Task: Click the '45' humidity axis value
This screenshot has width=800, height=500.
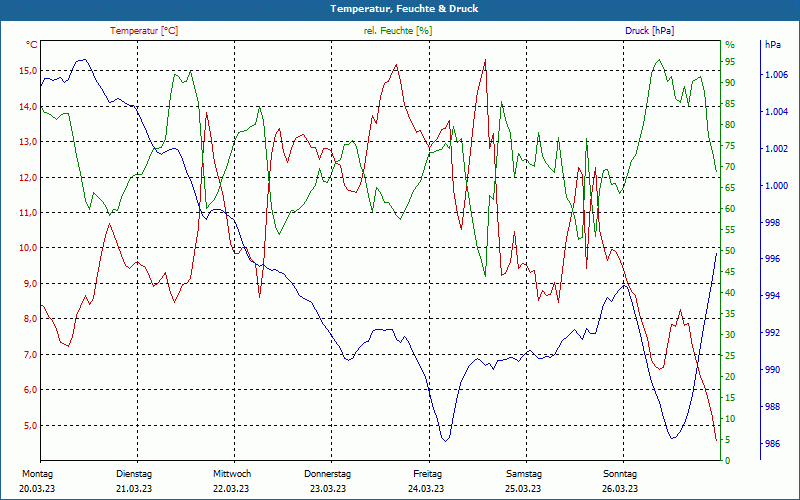Action: pyautogui.click(x=730, y=272)
